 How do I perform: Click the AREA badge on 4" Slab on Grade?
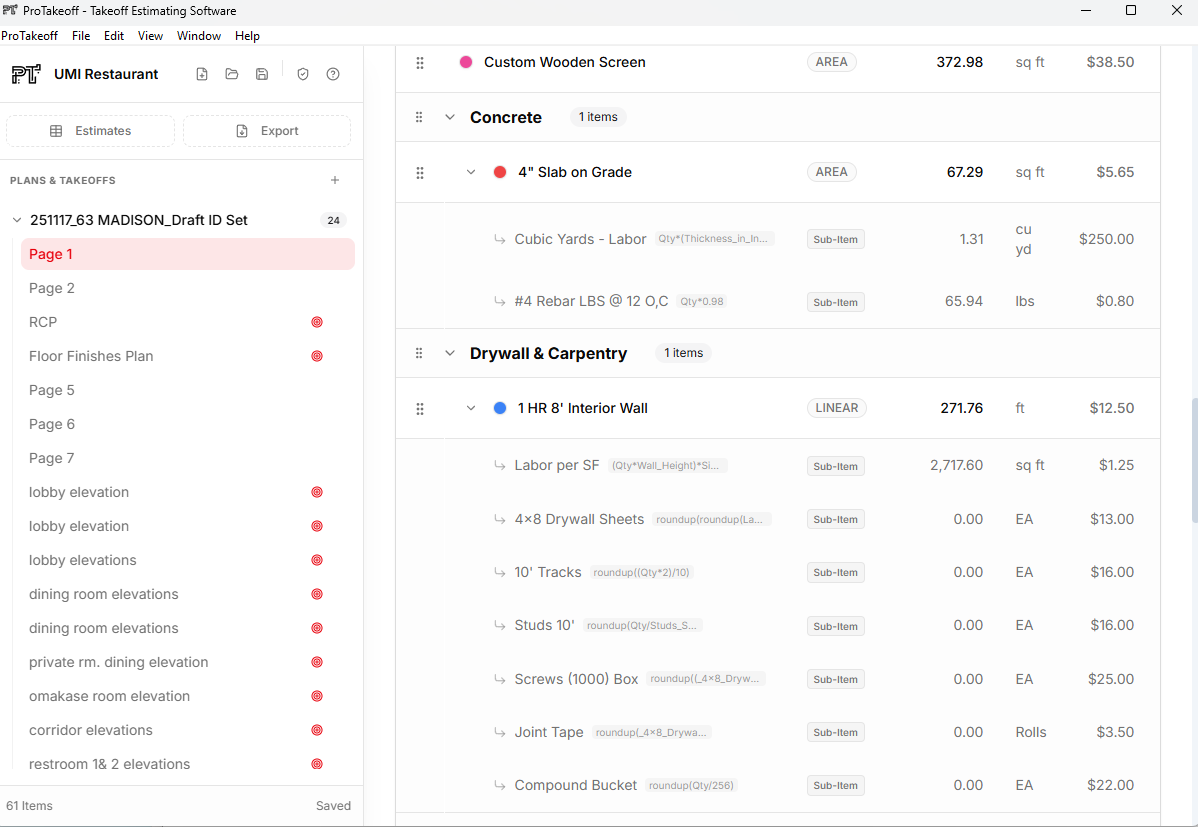pyautogui.click(x=831, y=172)
